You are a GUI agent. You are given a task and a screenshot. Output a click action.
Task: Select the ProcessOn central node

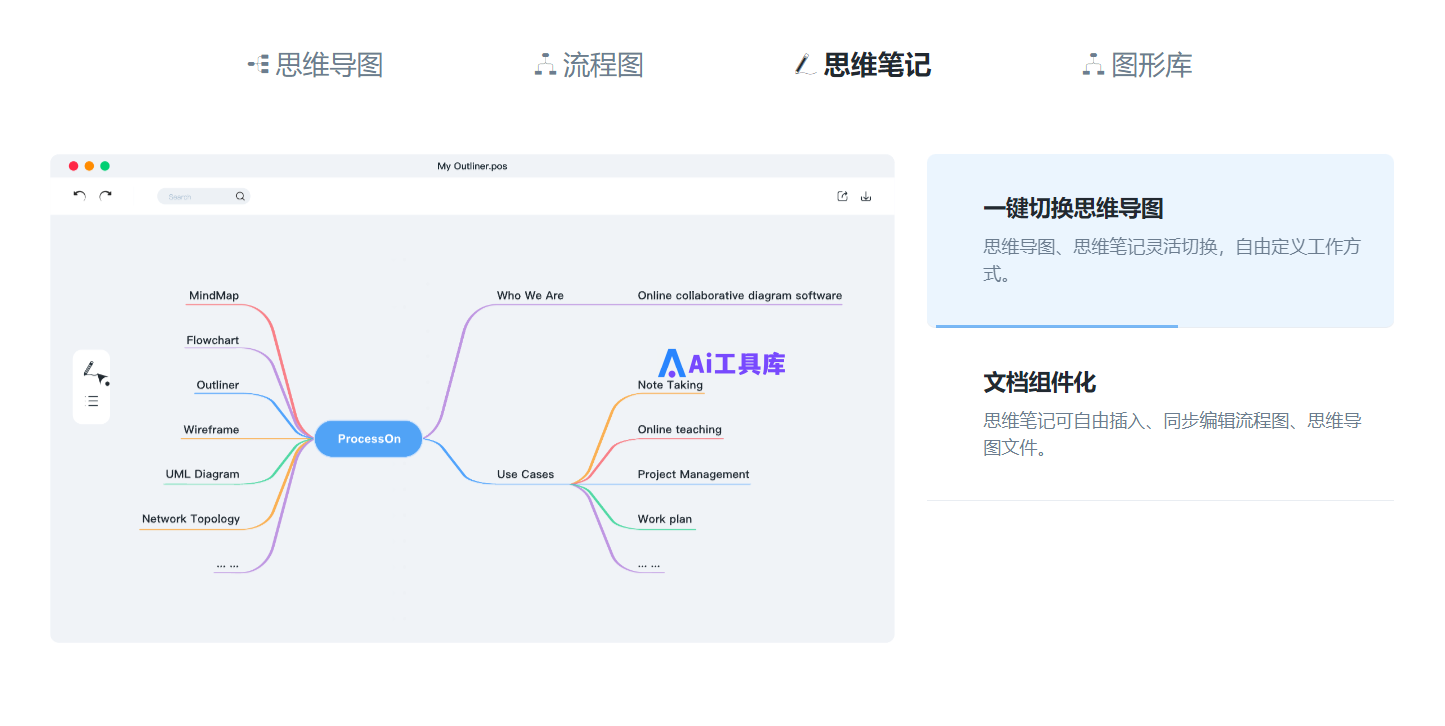(369, 439)
